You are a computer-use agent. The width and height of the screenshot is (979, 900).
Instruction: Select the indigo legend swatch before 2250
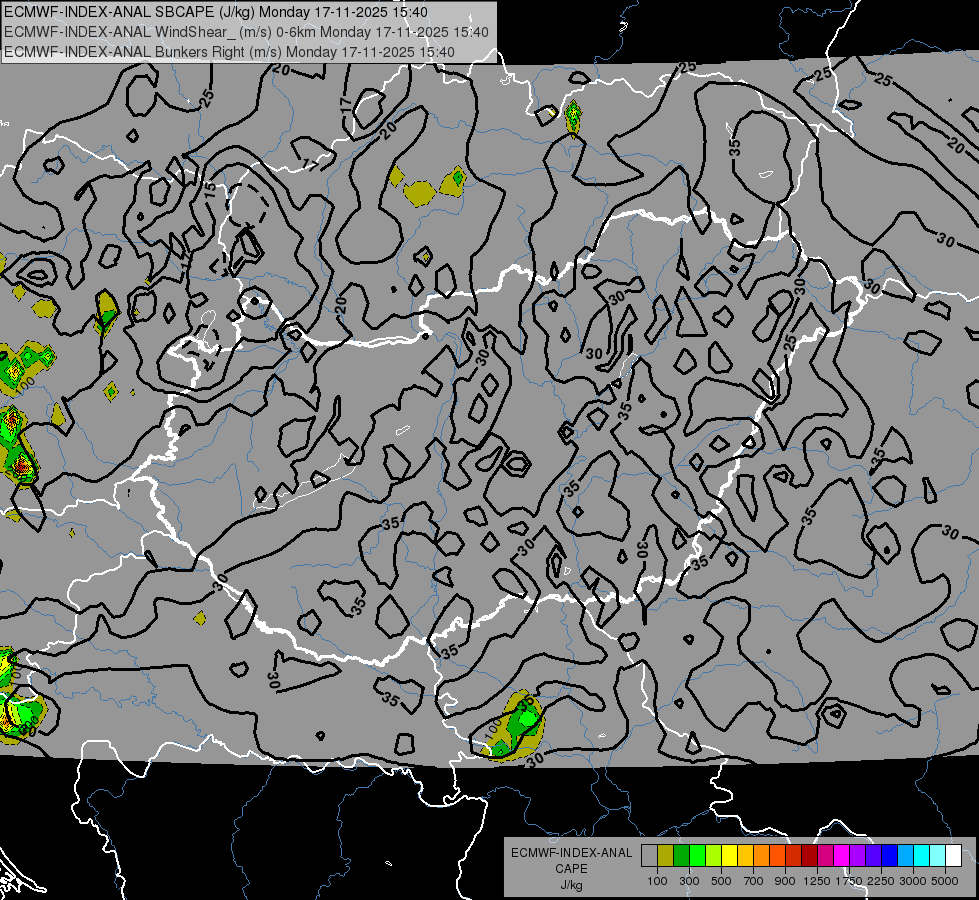[873, 856]
